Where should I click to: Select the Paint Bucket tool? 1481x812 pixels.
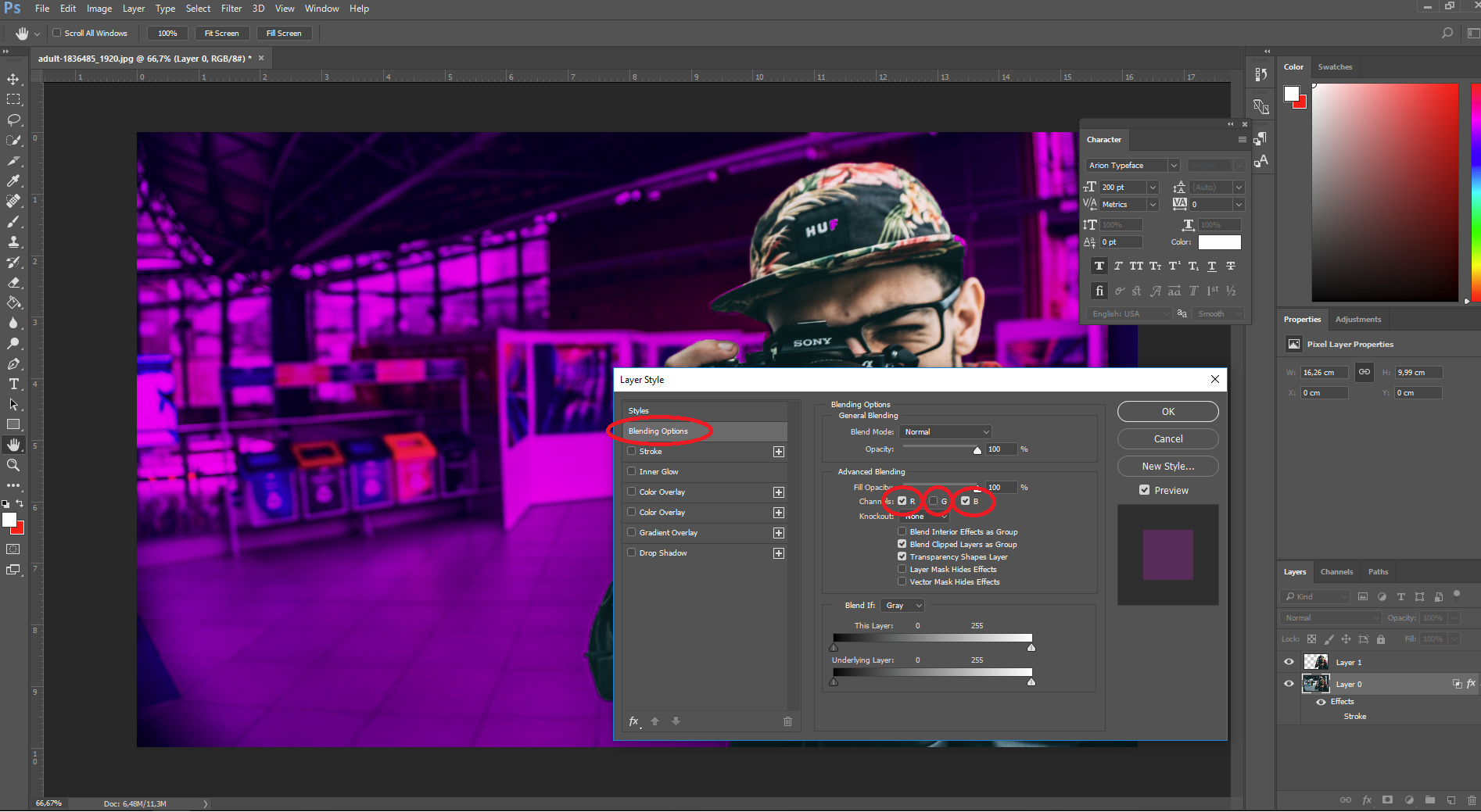pos(13,302)
